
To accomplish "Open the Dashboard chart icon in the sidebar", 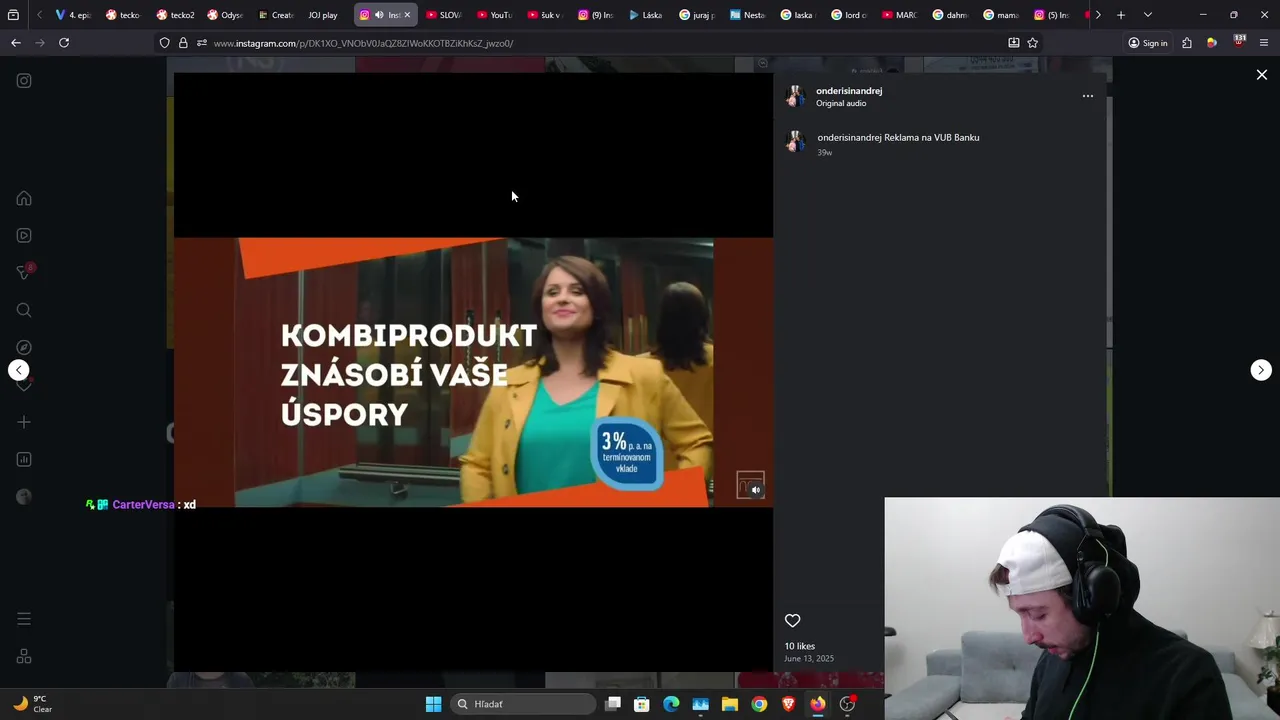I will tap(24, 459).
